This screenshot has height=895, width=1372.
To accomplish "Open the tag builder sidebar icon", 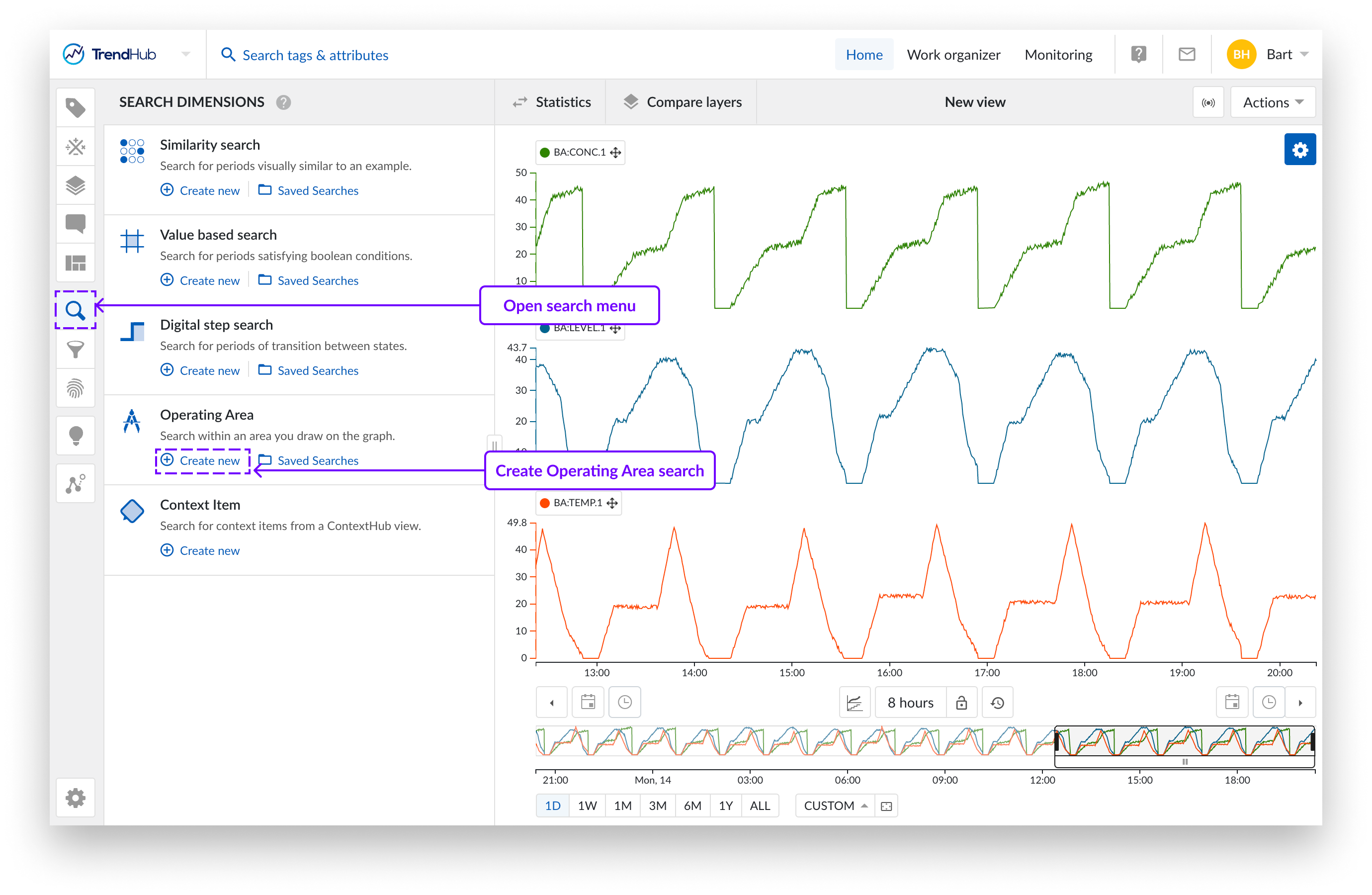I will click(x=76, y=147).
